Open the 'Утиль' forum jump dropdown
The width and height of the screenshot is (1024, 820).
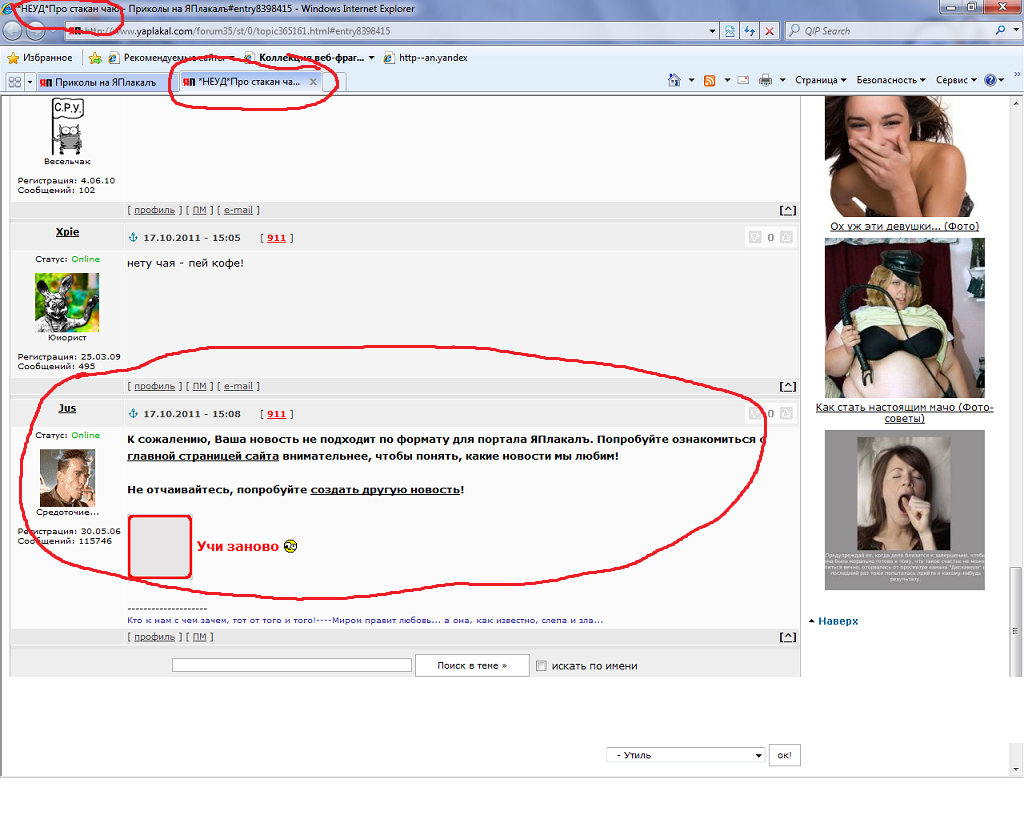coord(685,755)
